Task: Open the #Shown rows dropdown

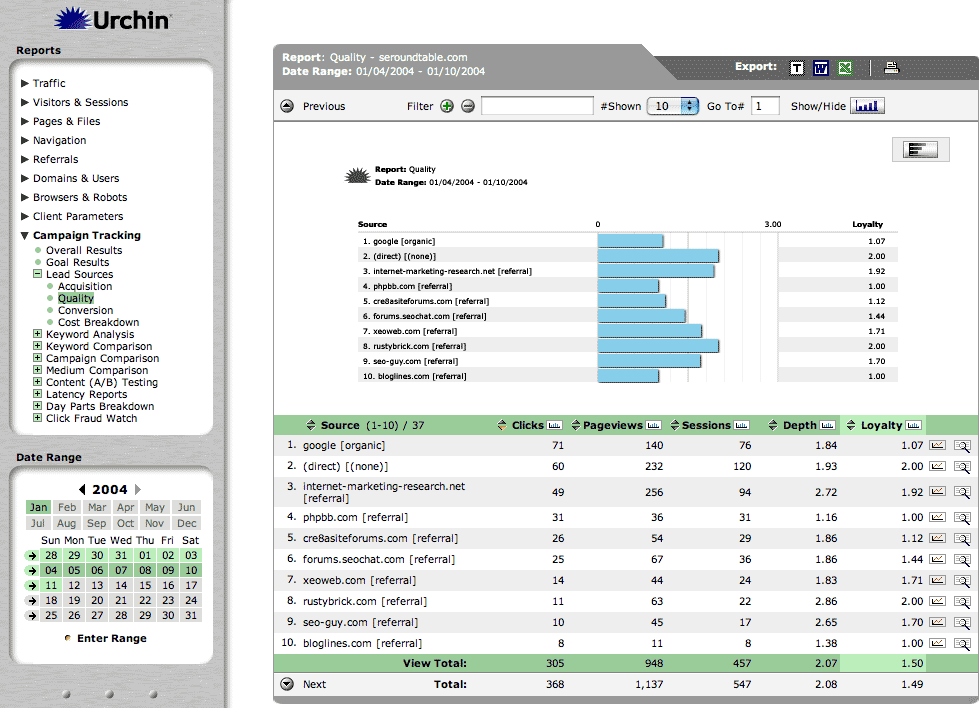Action: click(x=672, y=106)
